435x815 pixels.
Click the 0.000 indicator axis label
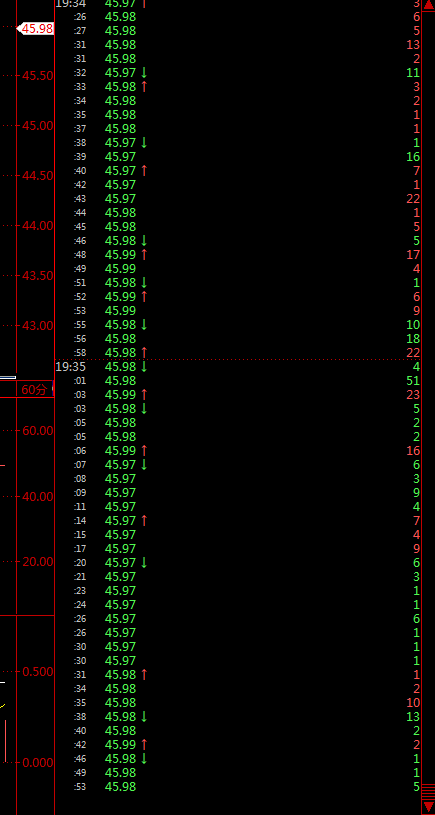tap(37, 763)
